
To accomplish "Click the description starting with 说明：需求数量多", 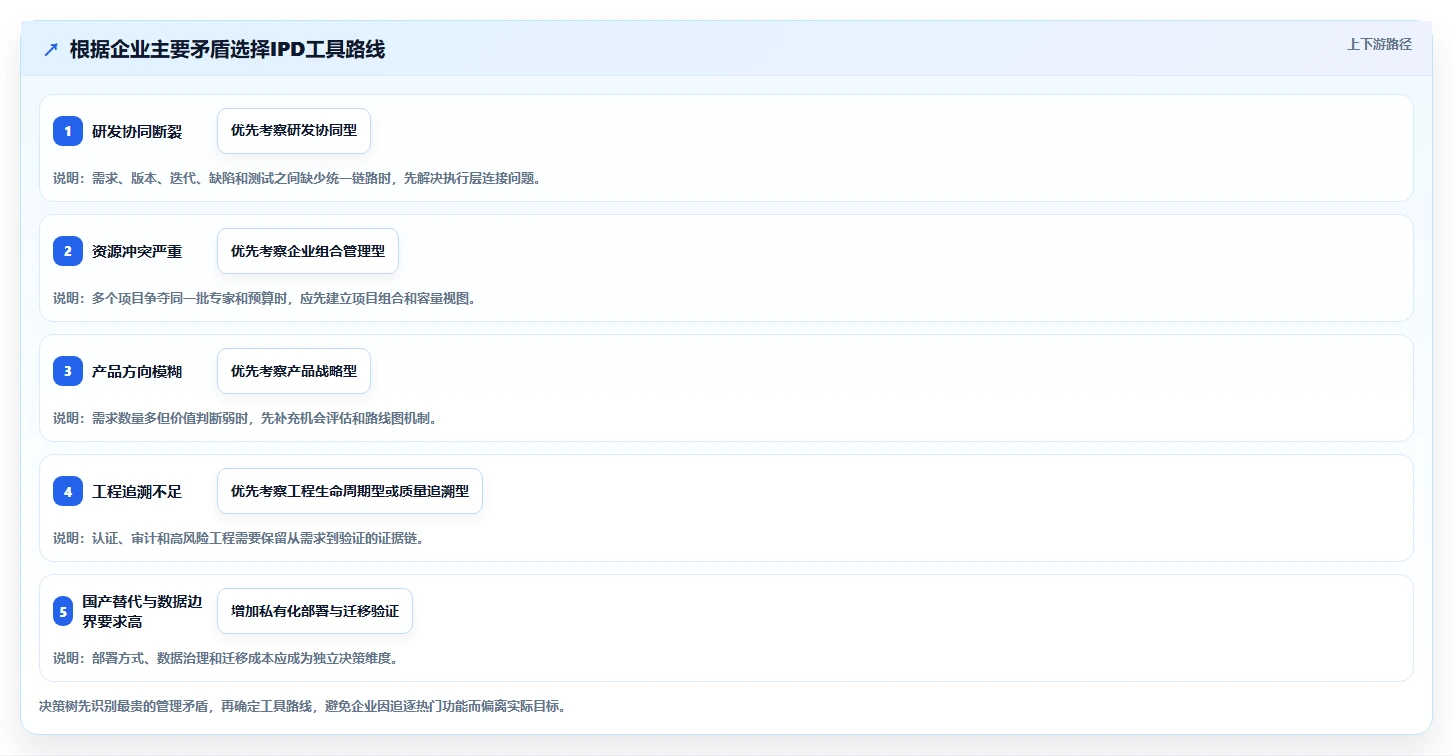I will [245, 418].
